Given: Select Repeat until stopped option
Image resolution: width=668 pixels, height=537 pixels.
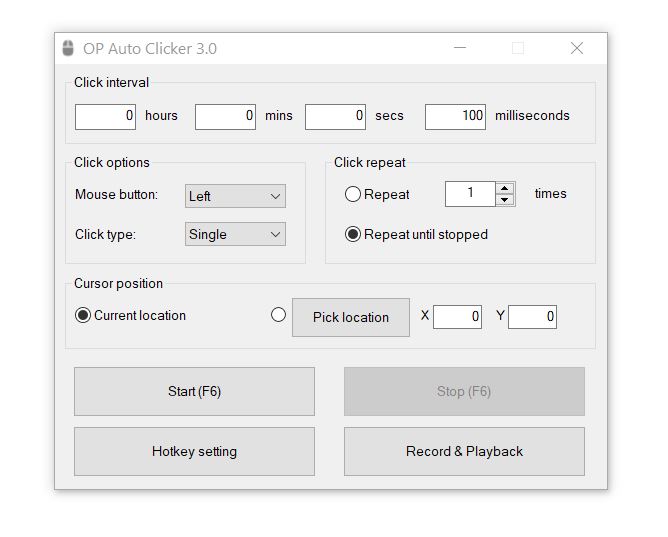Looking at the screenshot, I should (x=353, y=234).
